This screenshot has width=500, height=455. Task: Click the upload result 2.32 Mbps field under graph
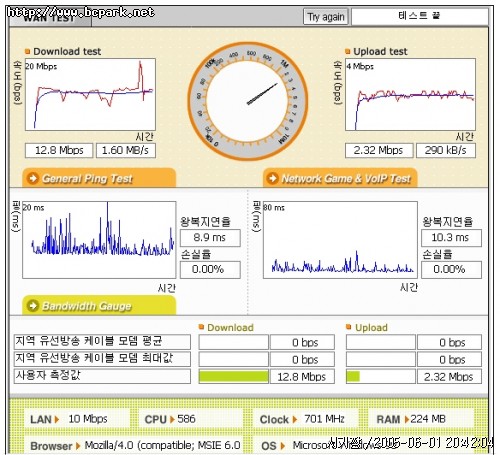click(379, 150)
